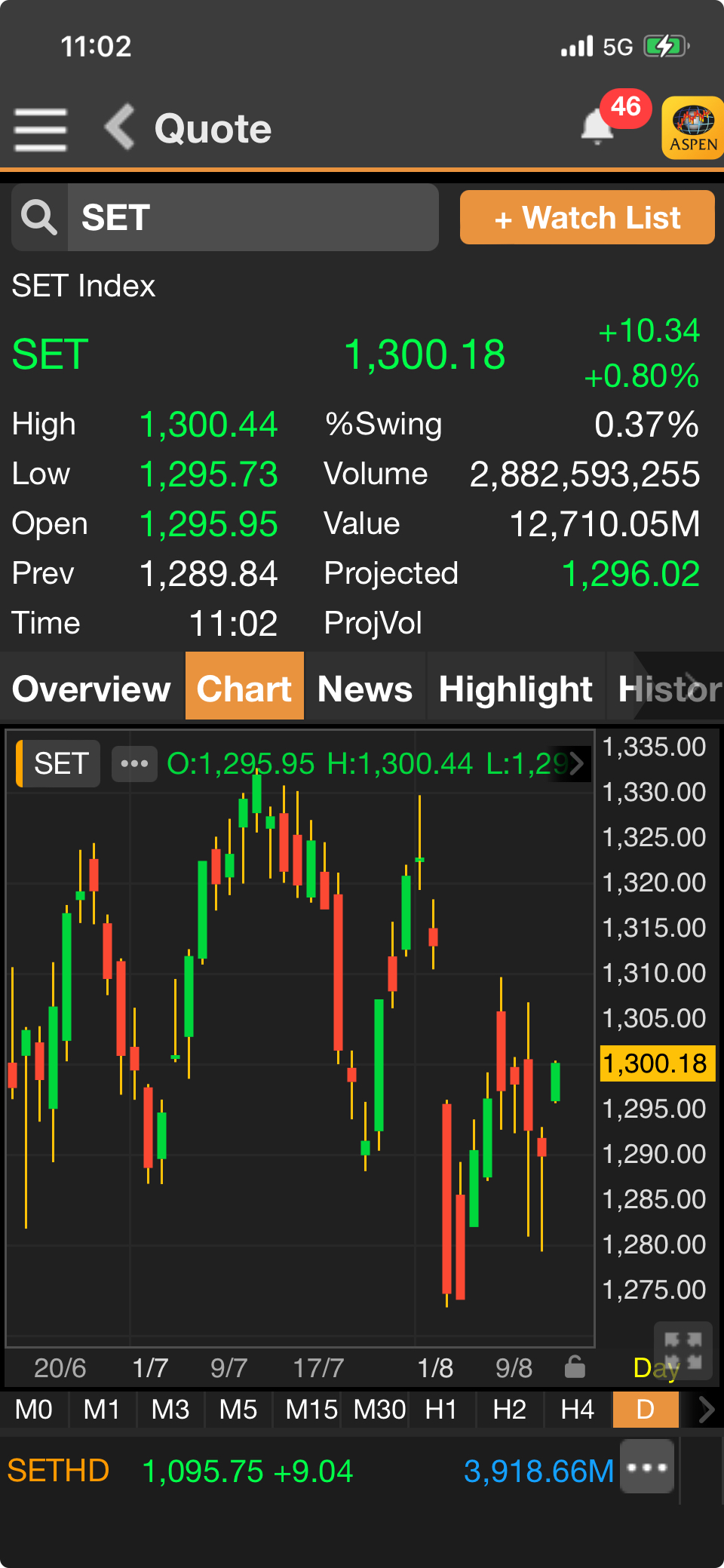Tap the +0.80% percent change
The height and width of the screenshot is (1568, 724).
click(x=642, y=376)
